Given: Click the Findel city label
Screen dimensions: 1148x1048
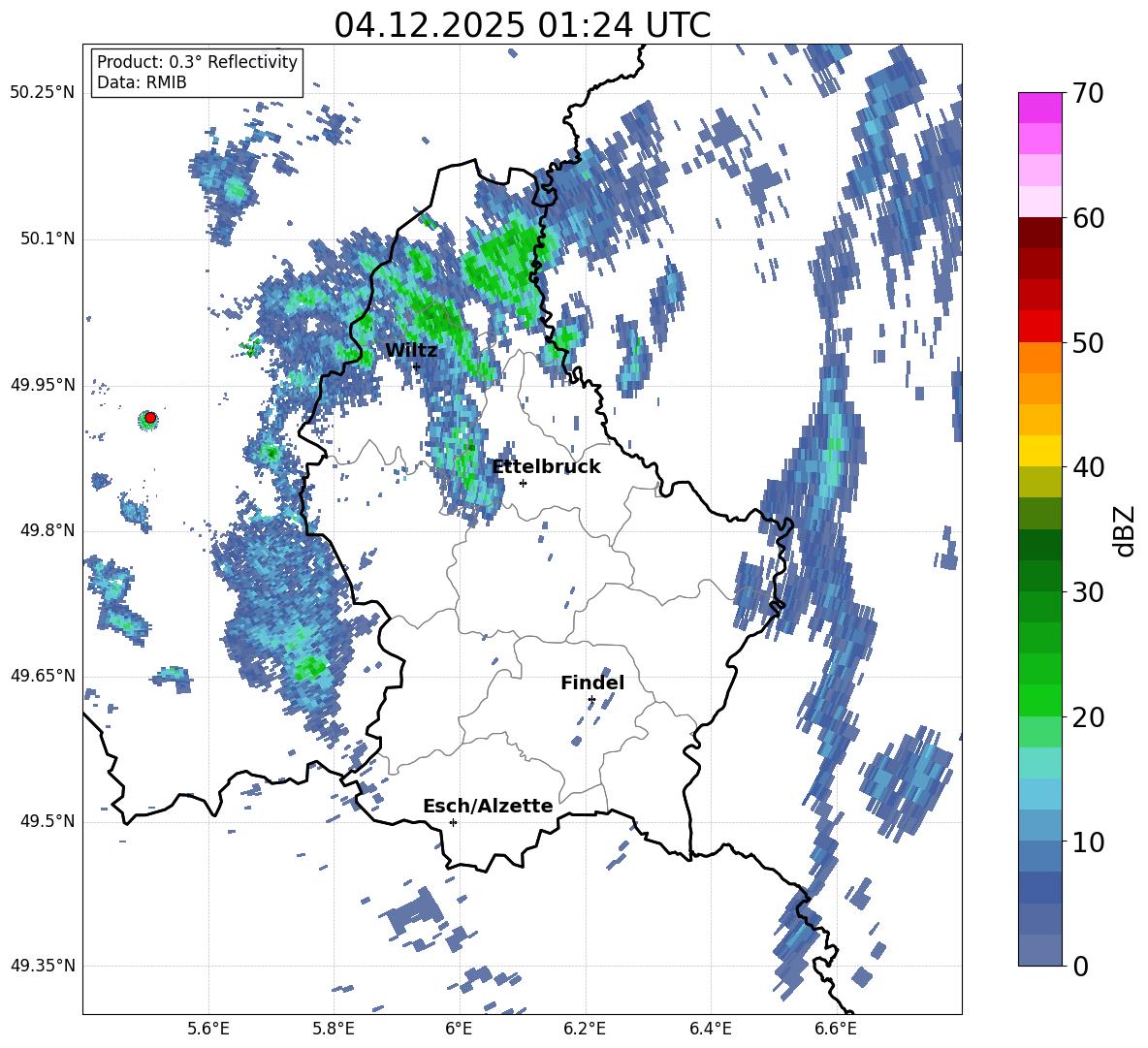Looking at the screenshot, I should pos(592,683).
